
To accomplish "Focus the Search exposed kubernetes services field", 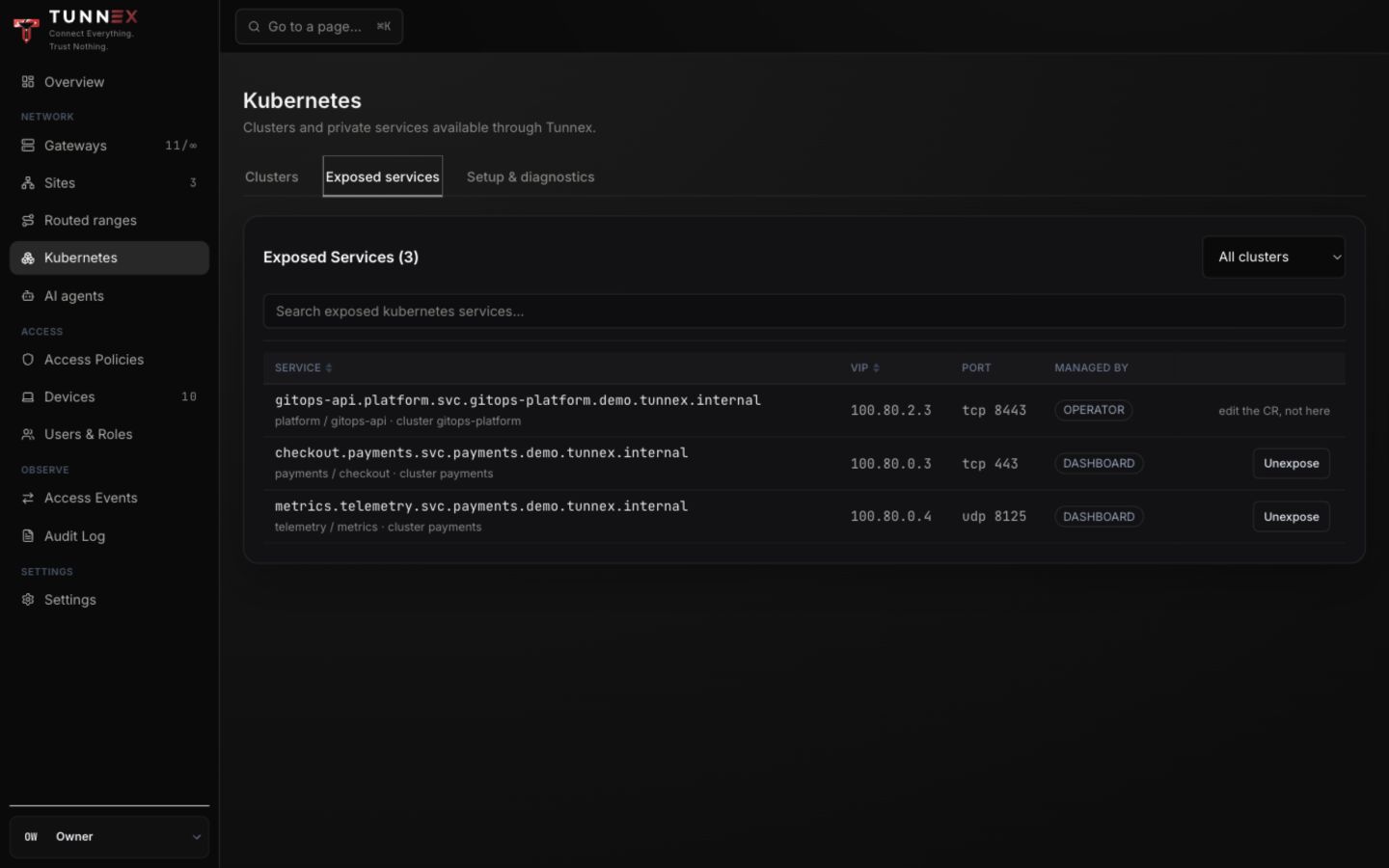I will (x=803, y=312).
